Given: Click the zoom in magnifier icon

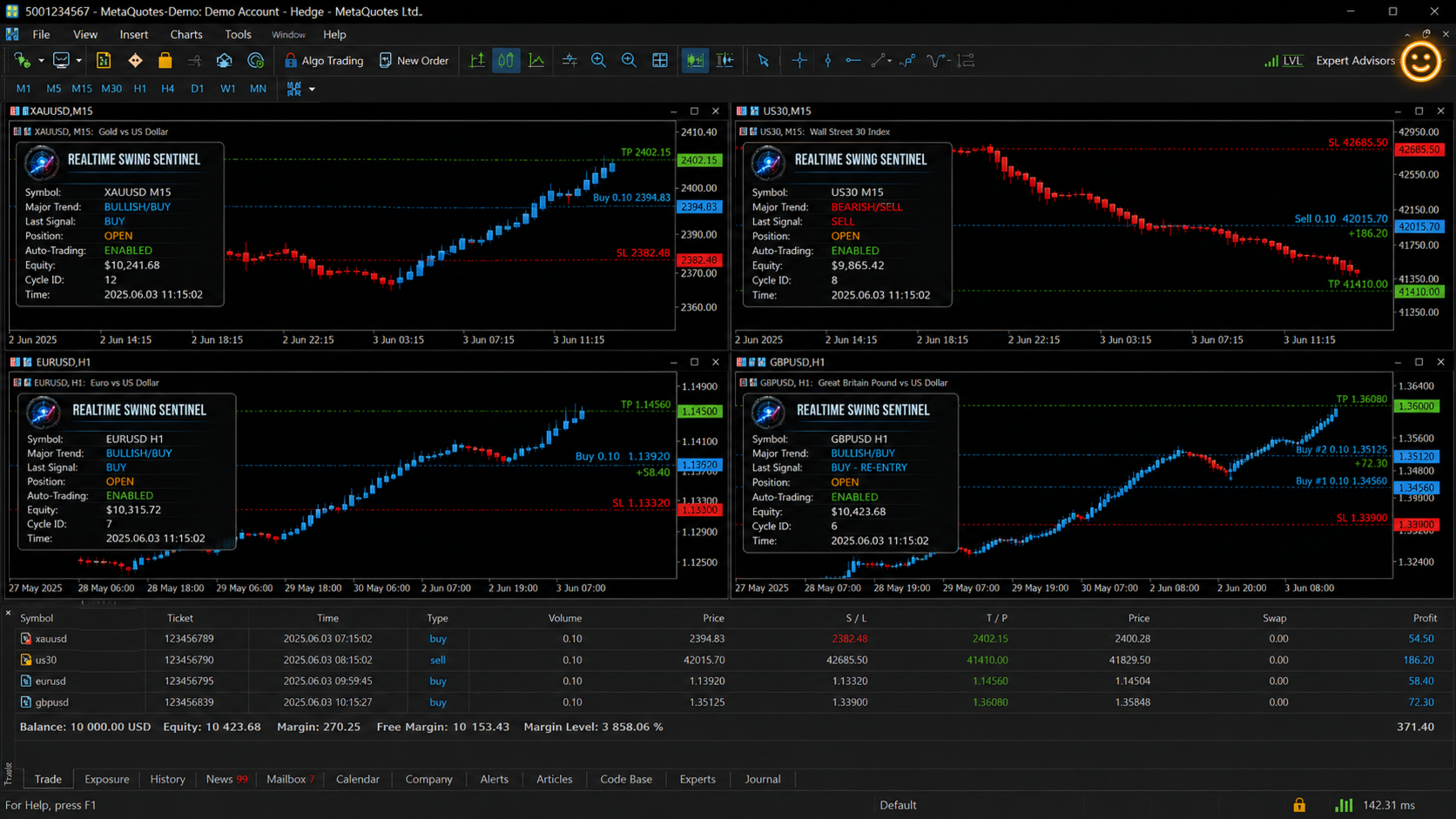Looking at the screenshot, I should (599, 60).
